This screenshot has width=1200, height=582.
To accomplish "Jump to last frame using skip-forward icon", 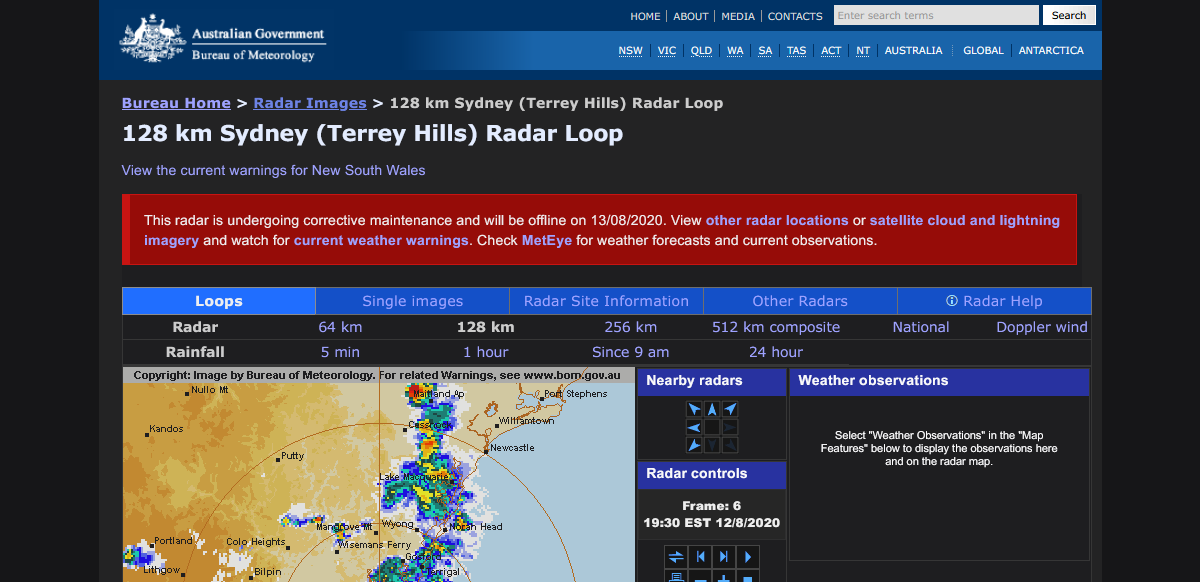I will click(723, 556).
